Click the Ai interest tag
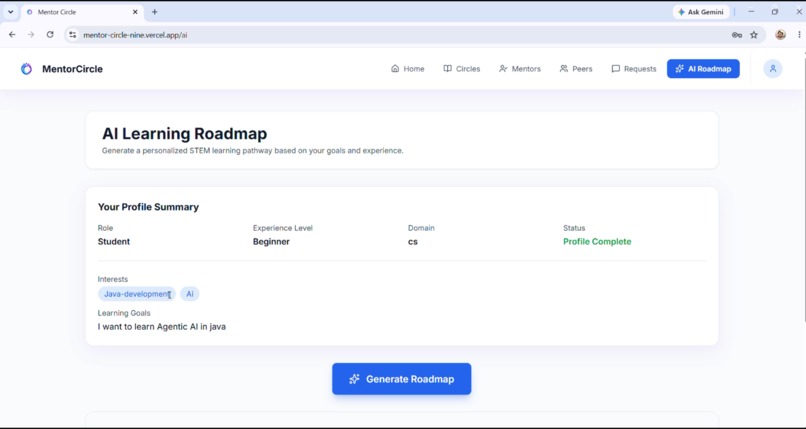The image size is (806, 429). pos(190,294)
